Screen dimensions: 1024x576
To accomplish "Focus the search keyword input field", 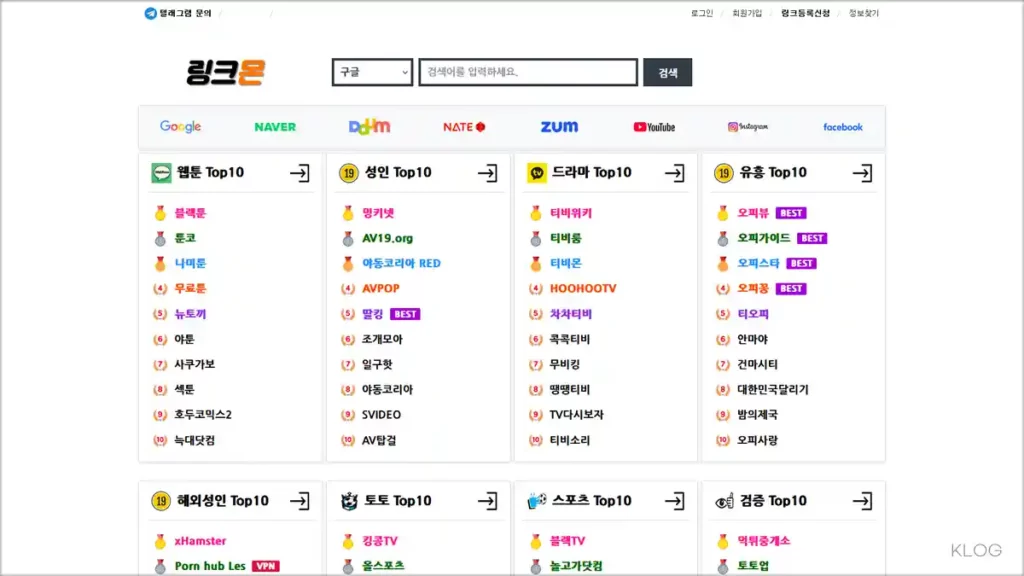I will click(x=528, y=72).
